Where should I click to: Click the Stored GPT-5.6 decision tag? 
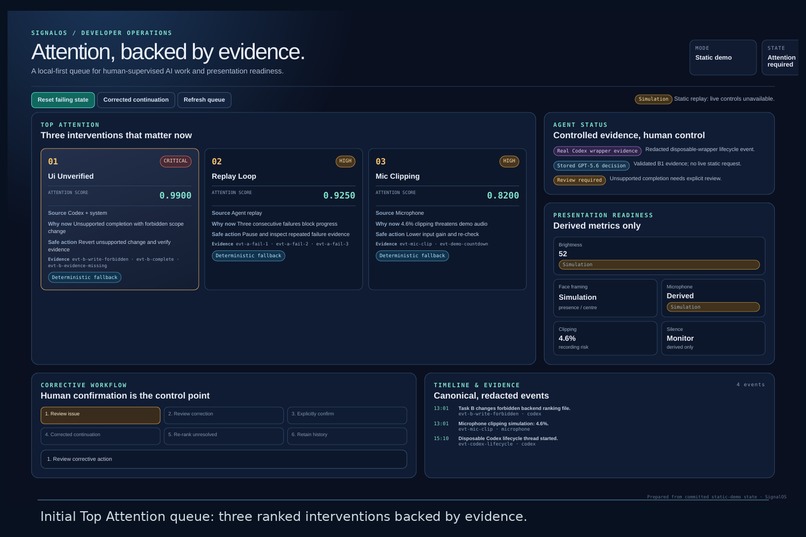pyautogui.click(x=592, y=166)
